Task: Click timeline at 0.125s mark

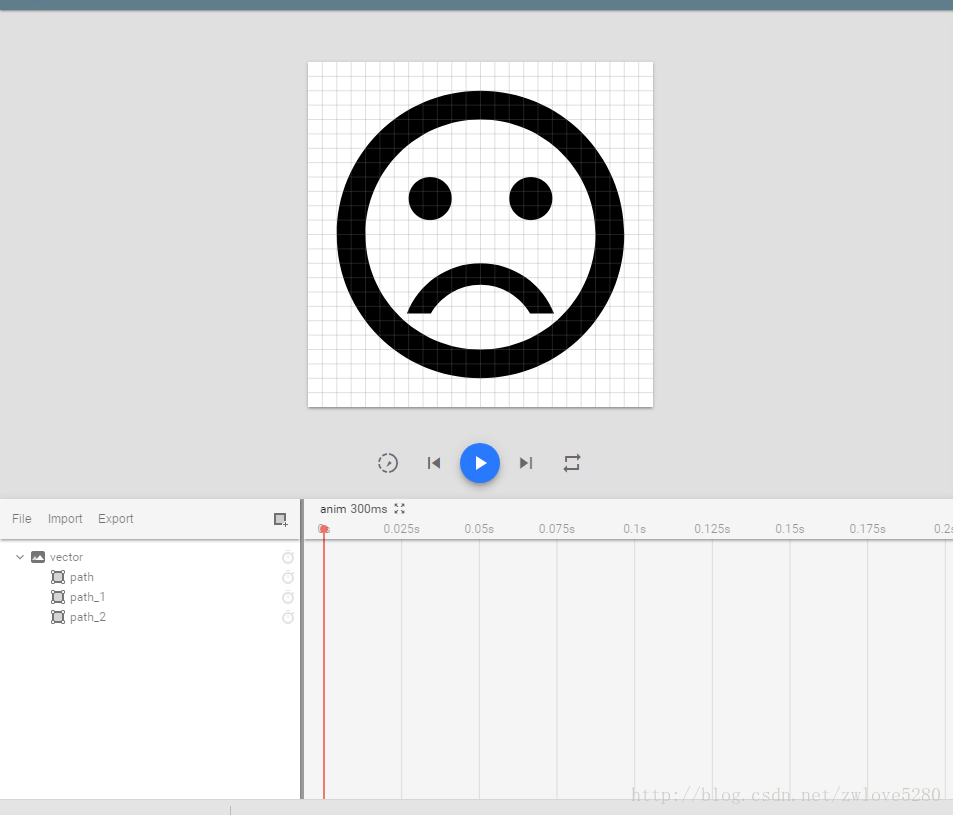Action: click(712, 529)
